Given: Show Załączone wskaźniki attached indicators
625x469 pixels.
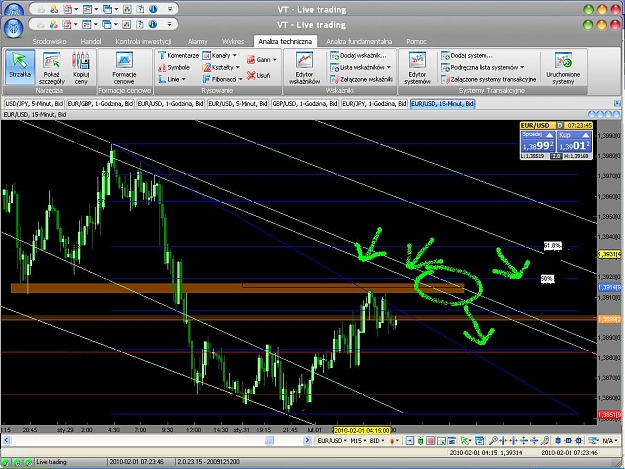Looking at the screenshot, I should pyautogui.click(x=362, y=79).
